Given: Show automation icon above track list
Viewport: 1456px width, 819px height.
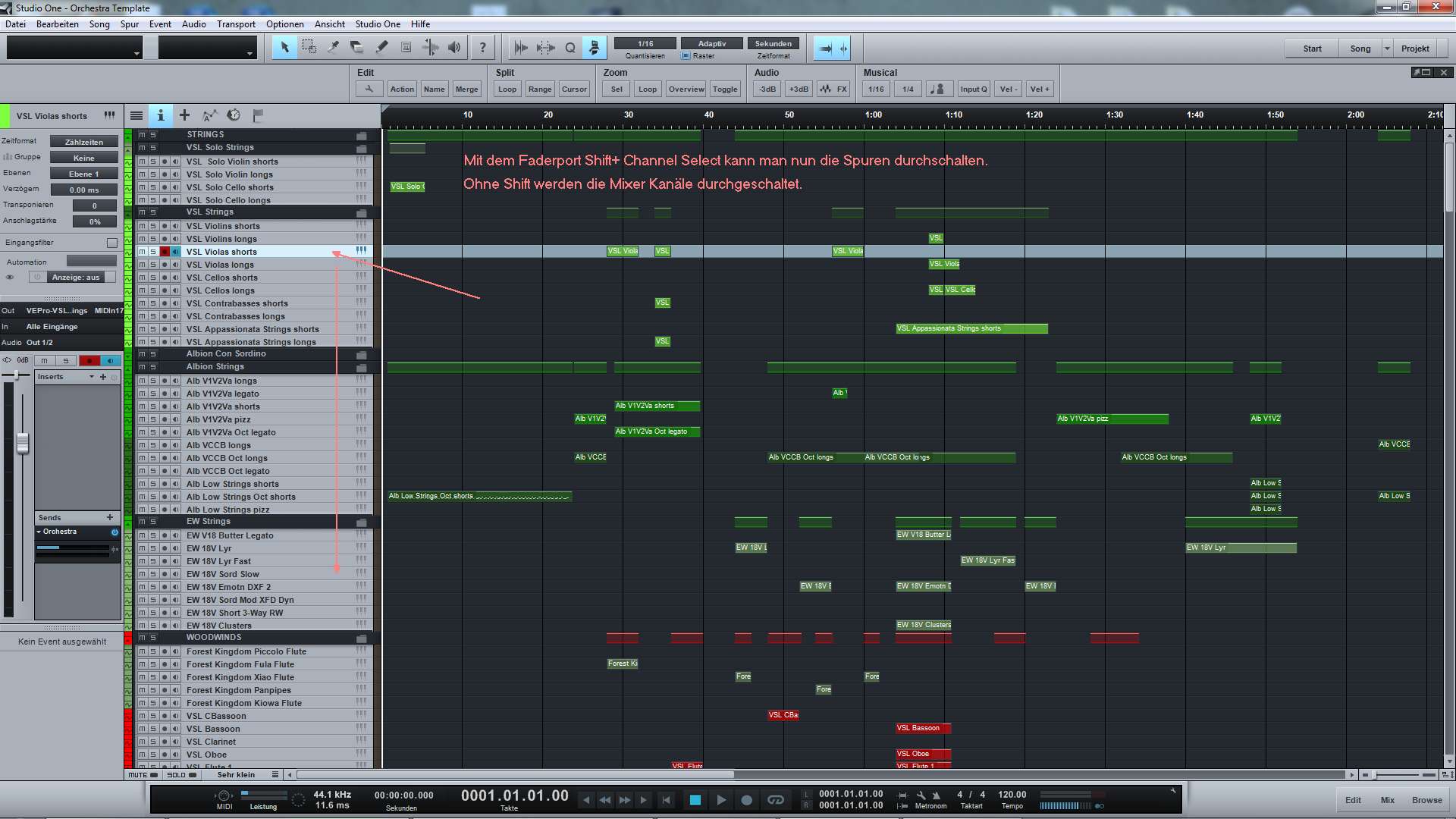Looking at the screenshot, I should coord(209,115).
